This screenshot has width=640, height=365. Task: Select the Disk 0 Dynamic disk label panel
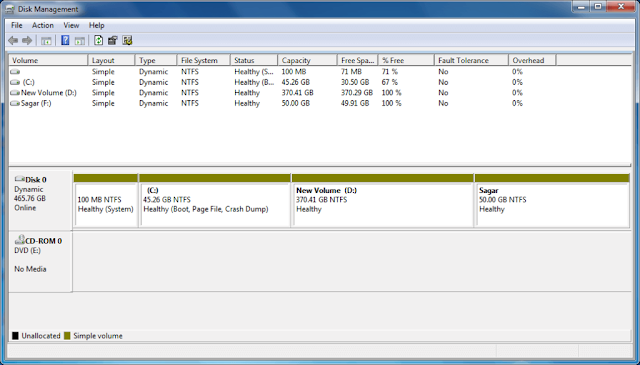coord(40,200)
